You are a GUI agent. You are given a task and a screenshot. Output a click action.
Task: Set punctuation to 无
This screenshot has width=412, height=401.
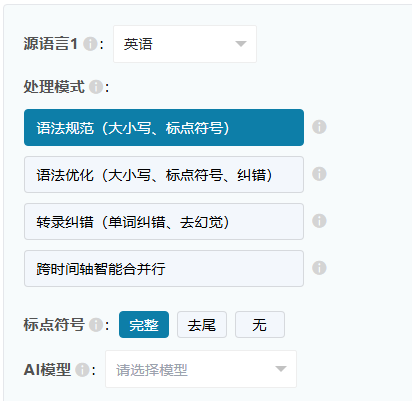(260, 325)
